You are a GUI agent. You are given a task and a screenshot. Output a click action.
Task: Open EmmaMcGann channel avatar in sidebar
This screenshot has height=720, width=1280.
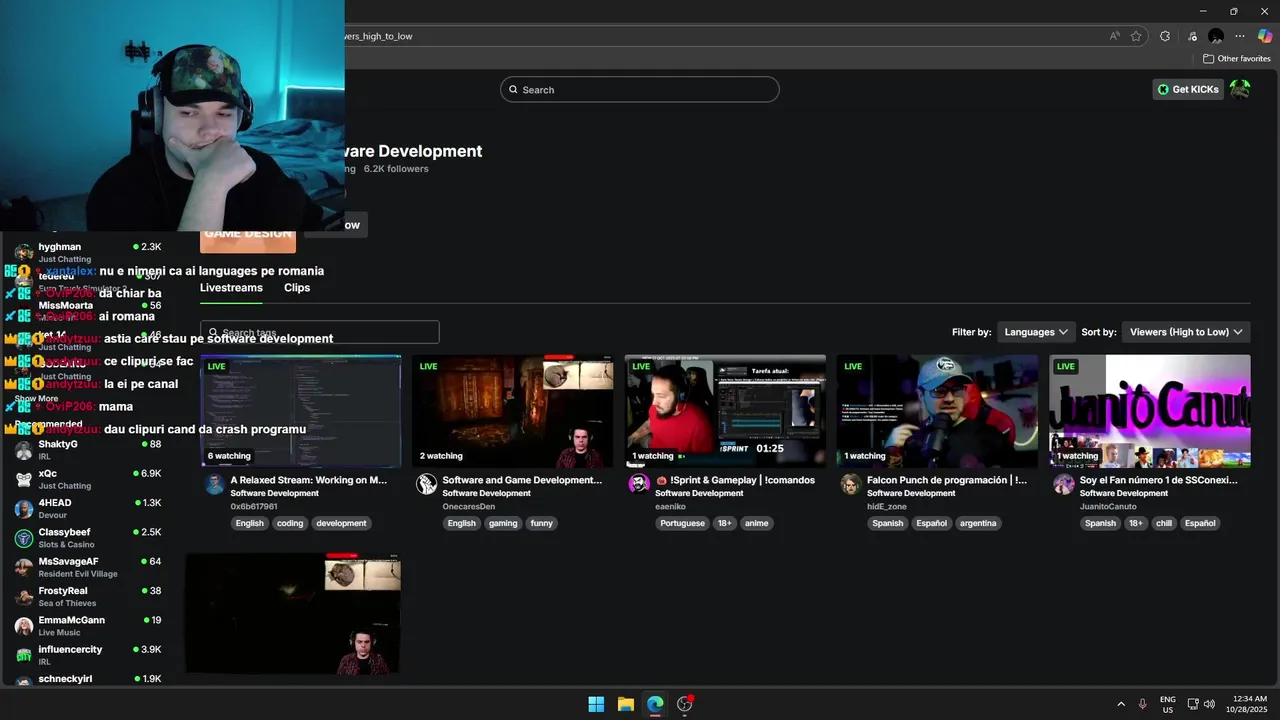(x=24, y=626)
